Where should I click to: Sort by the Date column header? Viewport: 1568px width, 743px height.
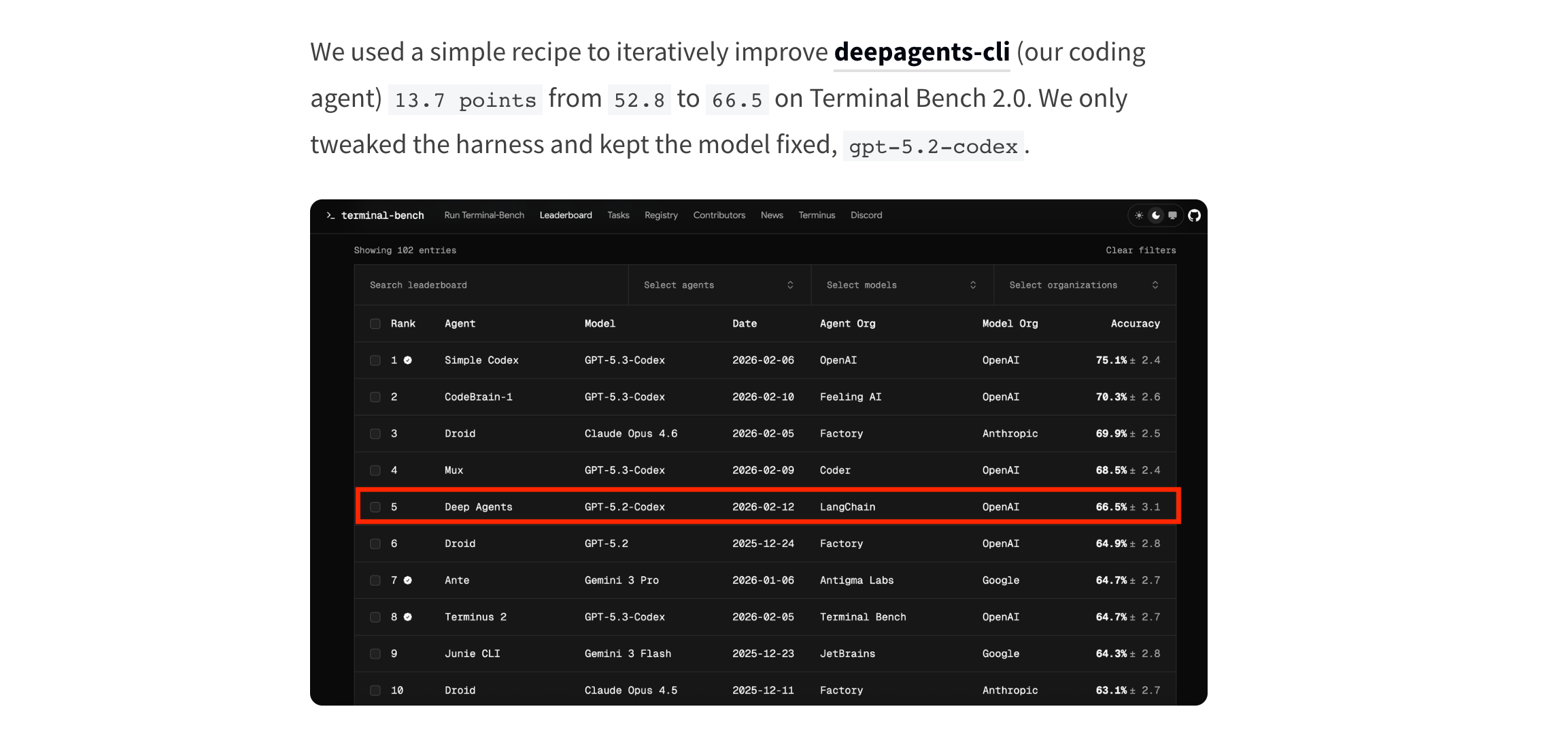tap(745, 324)
